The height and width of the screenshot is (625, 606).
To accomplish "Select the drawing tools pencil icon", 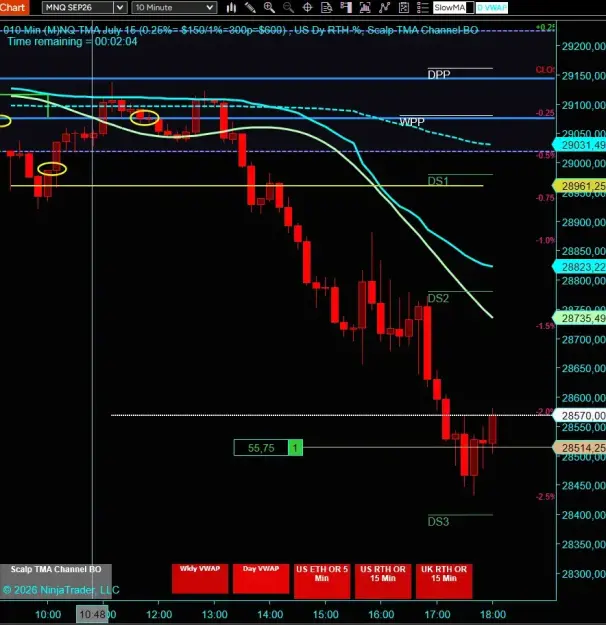I will point(250,8).
